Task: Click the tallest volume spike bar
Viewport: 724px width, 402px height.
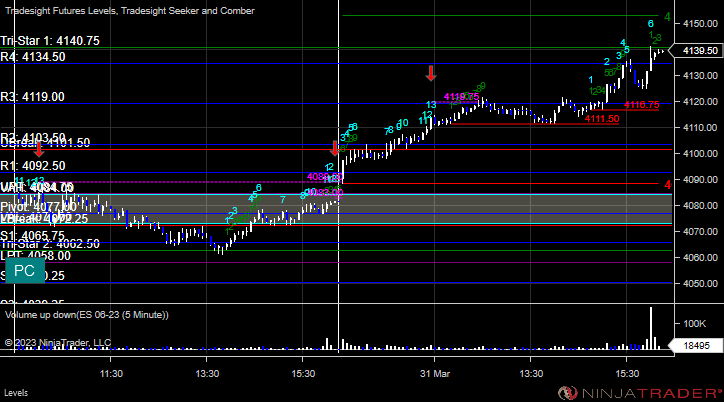Action: [x=651, y=328]
